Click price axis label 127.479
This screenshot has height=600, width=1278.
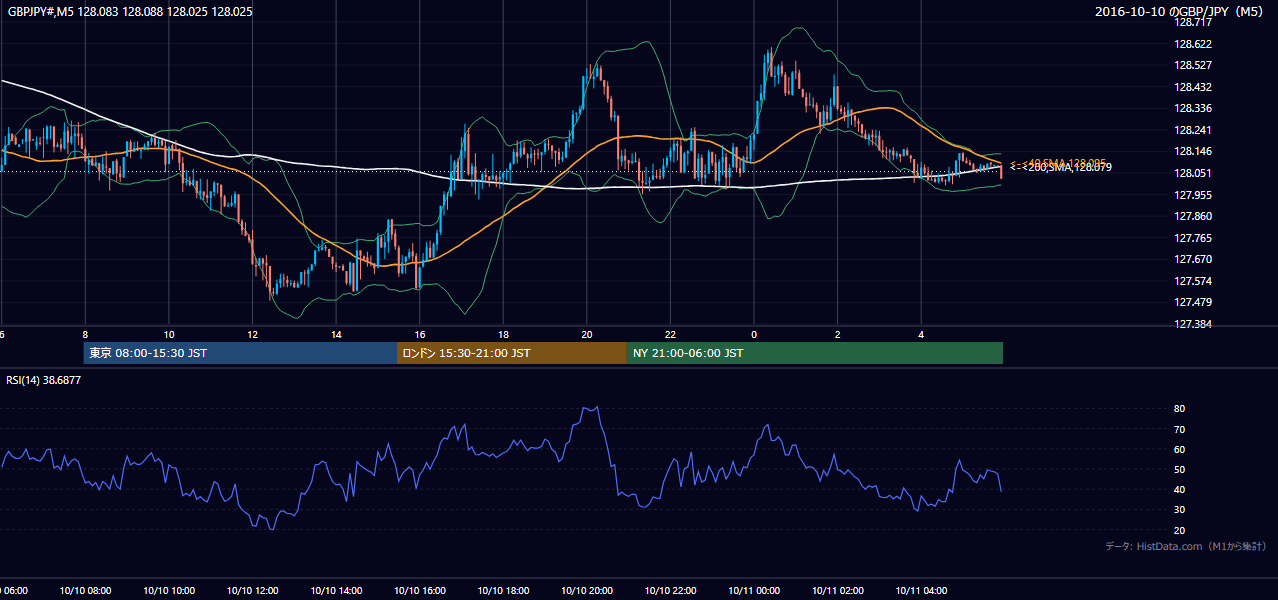click(1193, 302)
